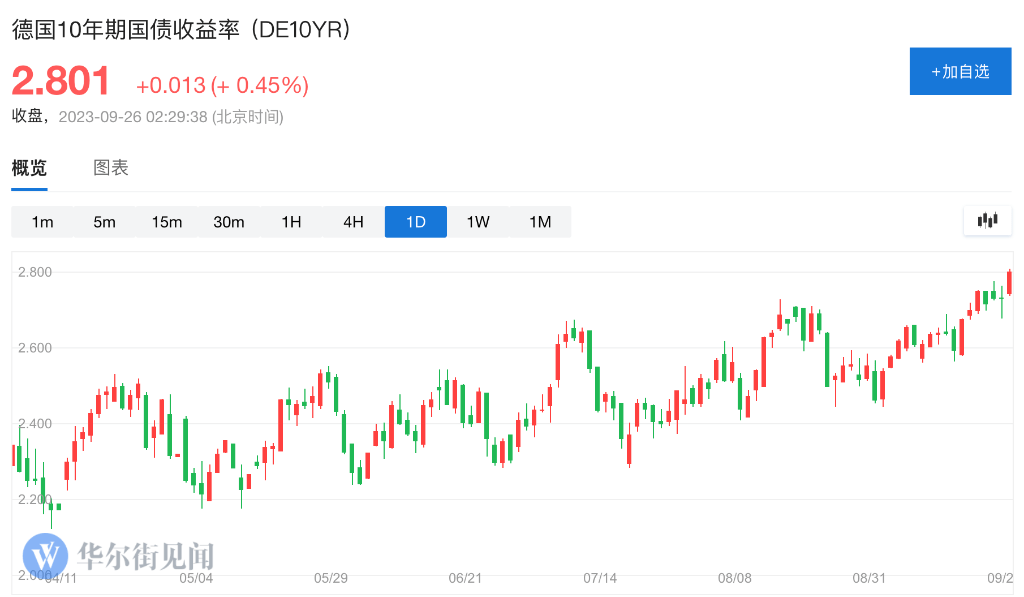The image size is (1024, 597).
Task: Click the 07/14 date label on x-axis
Action: (600, 578)
